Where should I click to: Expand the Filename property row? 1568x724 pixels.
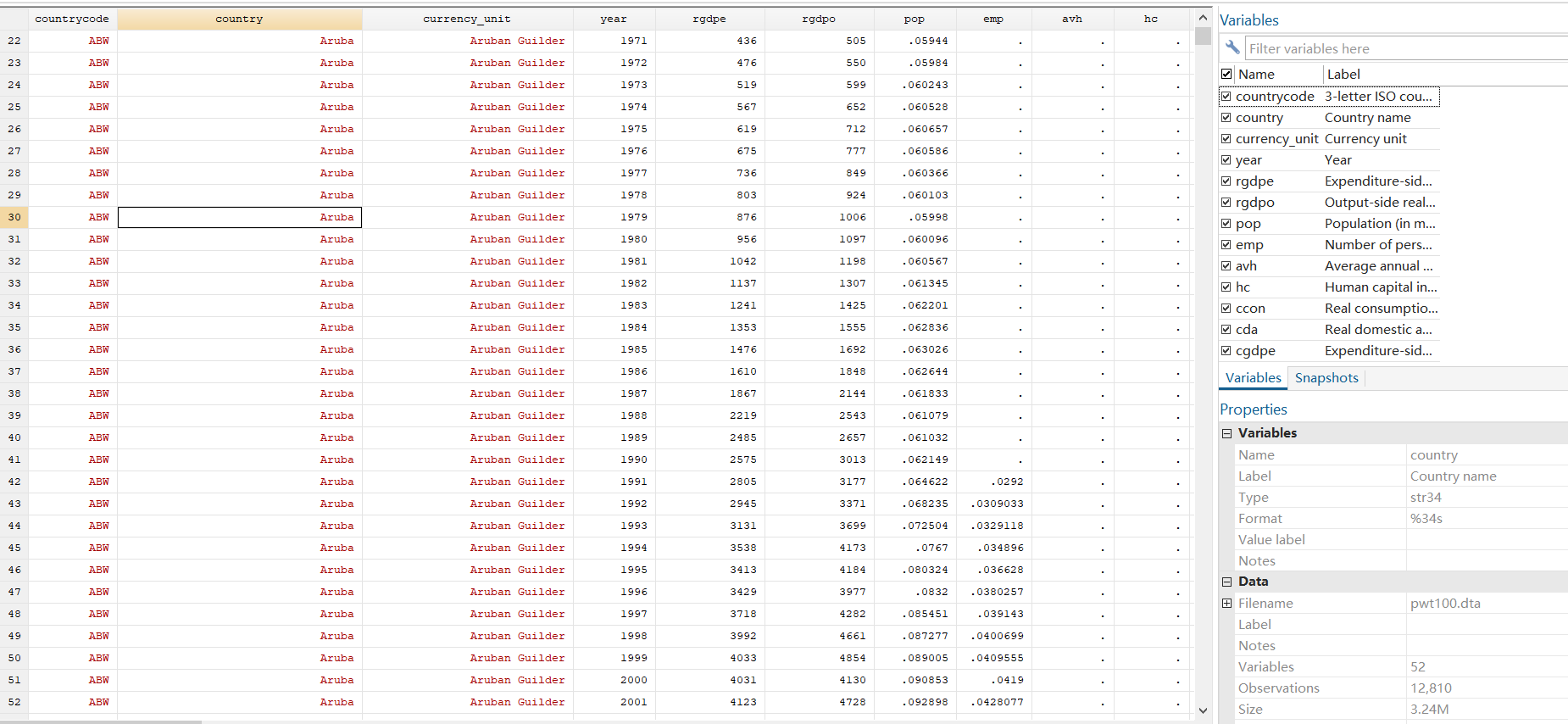(1226, 603)
